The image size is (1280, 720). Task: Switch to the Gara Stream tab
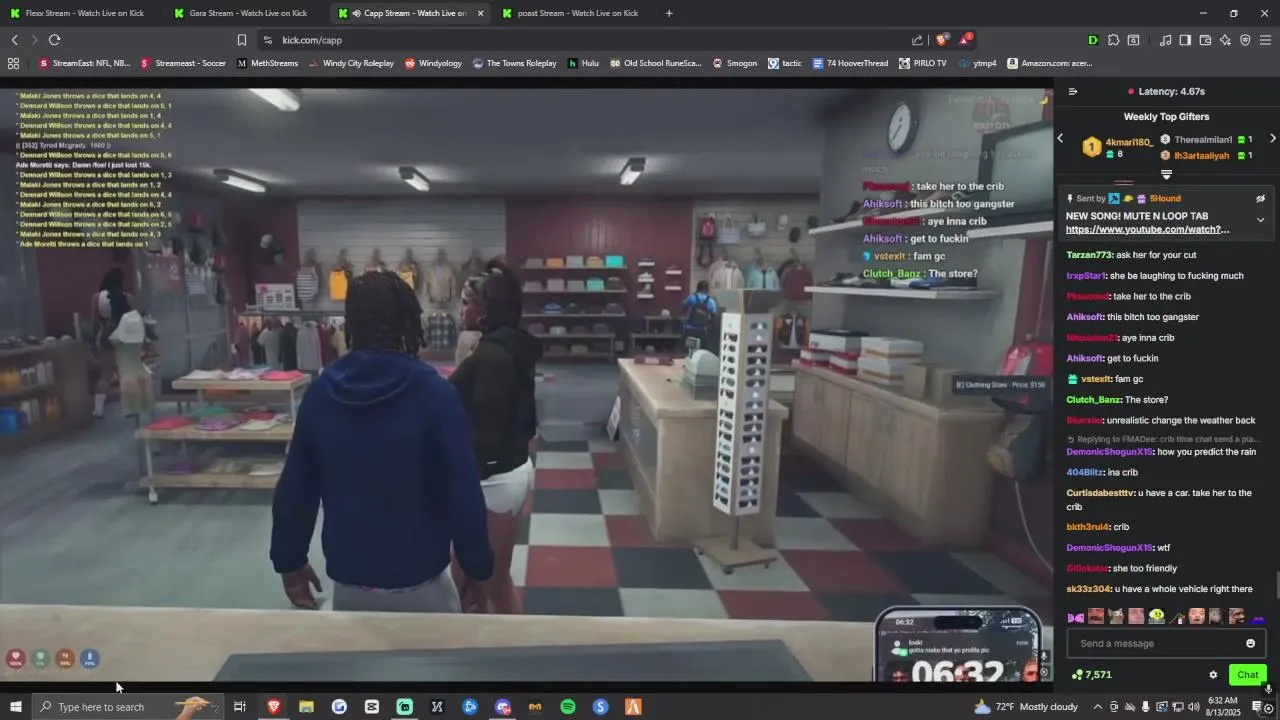(245, 13)
